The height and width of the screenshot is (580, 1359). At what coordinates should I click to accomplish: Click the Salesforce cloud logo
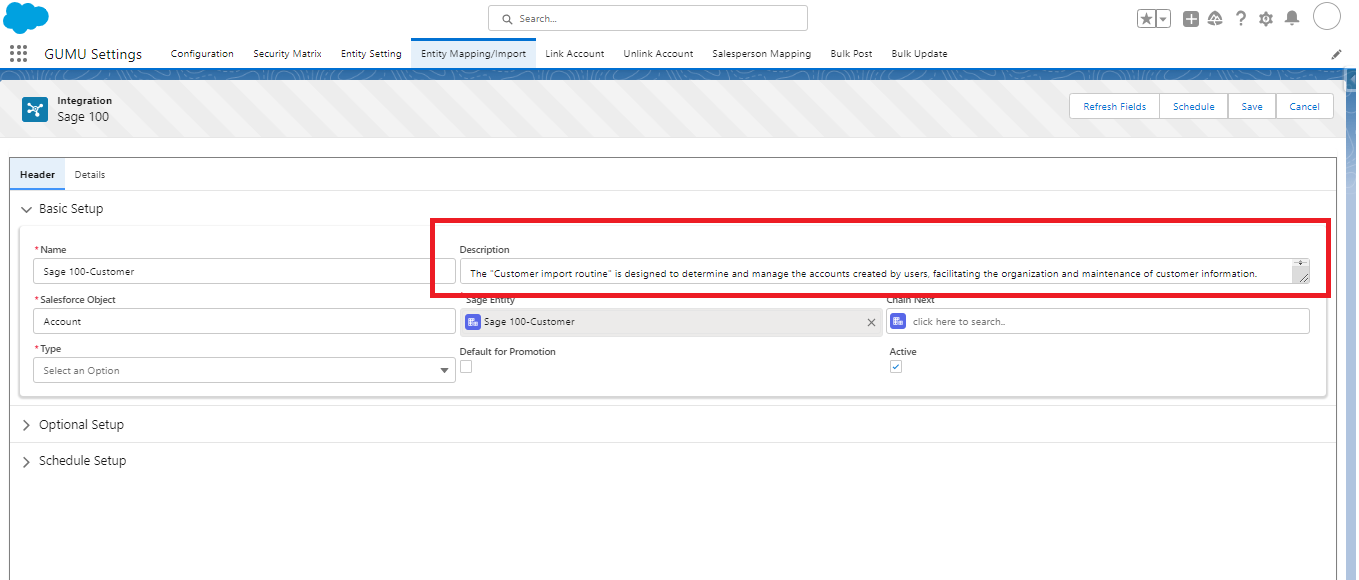[26, 18]
